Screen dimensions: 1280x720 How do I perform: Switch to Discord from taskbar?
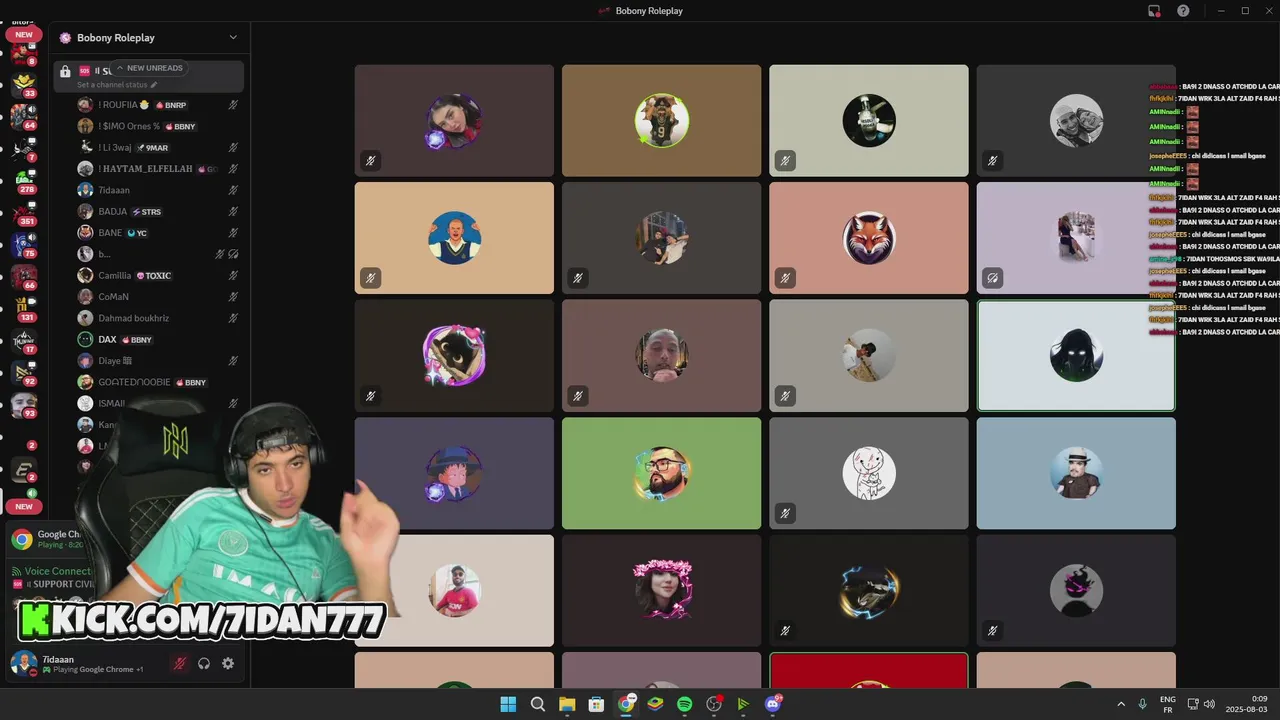(773, 704)
